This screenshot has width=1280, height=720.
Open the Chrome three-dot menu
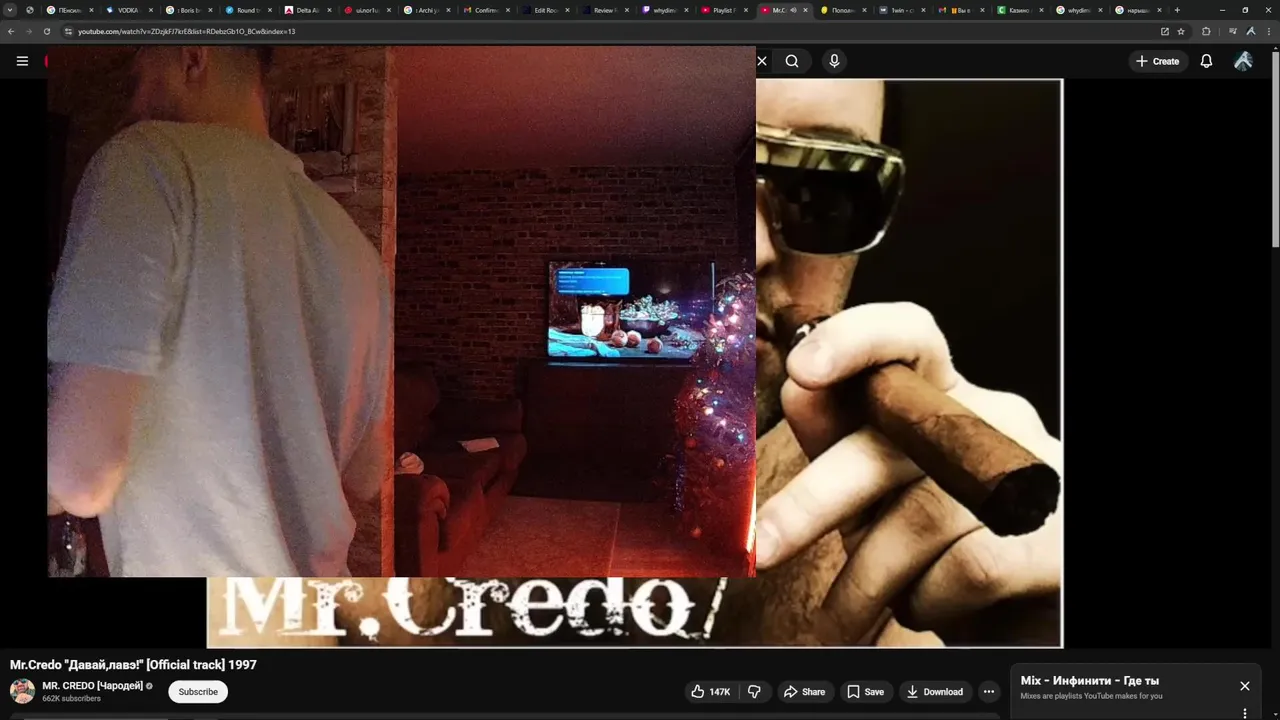point(1268,31)
